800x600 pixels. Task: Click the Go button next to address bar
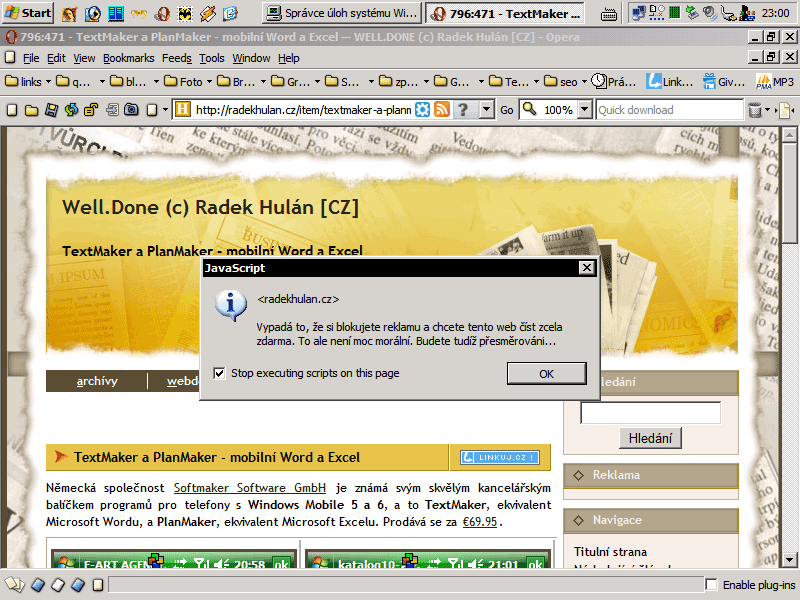tap(507, 110)
